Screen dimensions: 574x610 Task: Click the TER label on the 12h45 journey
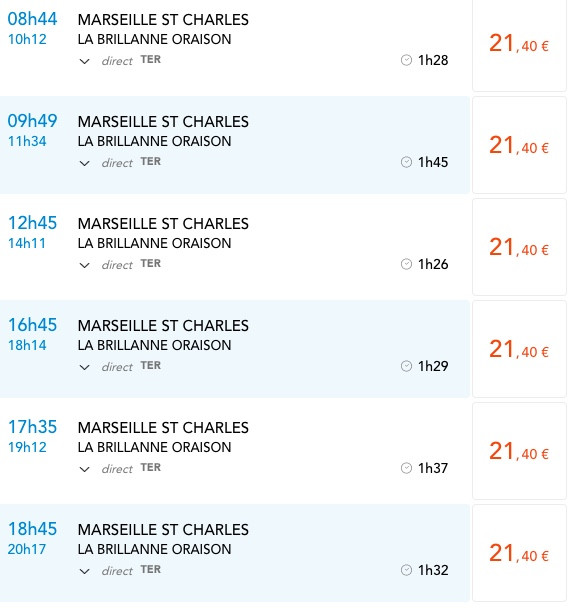tap(151, 263)
